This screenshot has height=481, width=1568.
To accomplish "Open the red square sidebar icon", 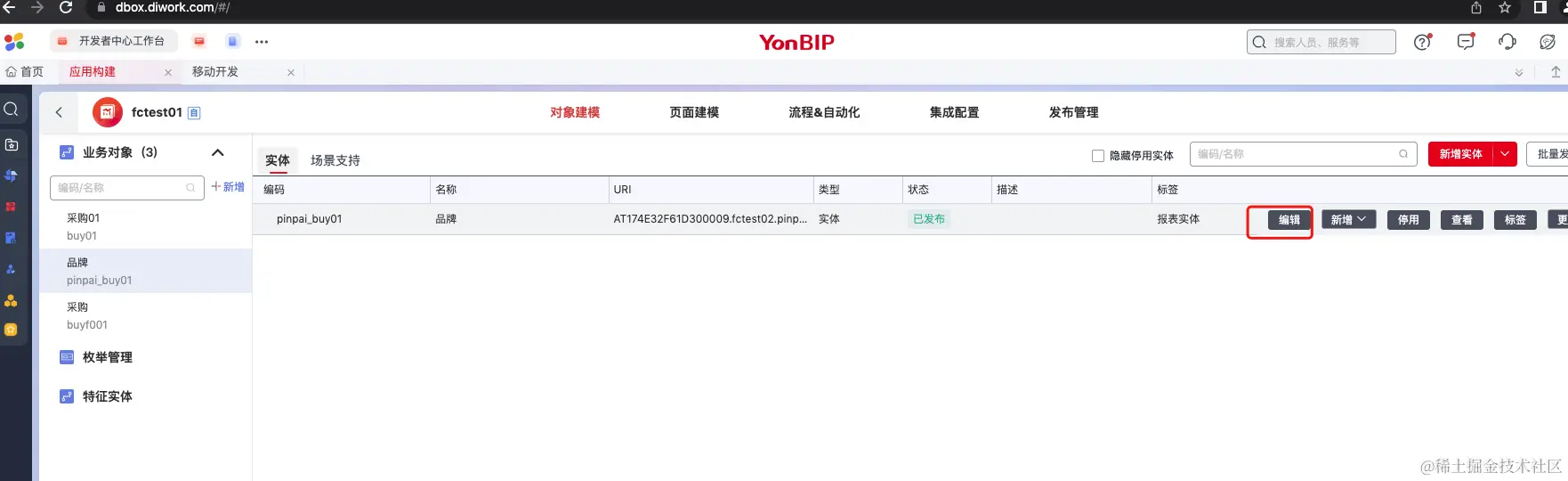I will [x=12, y=207].
